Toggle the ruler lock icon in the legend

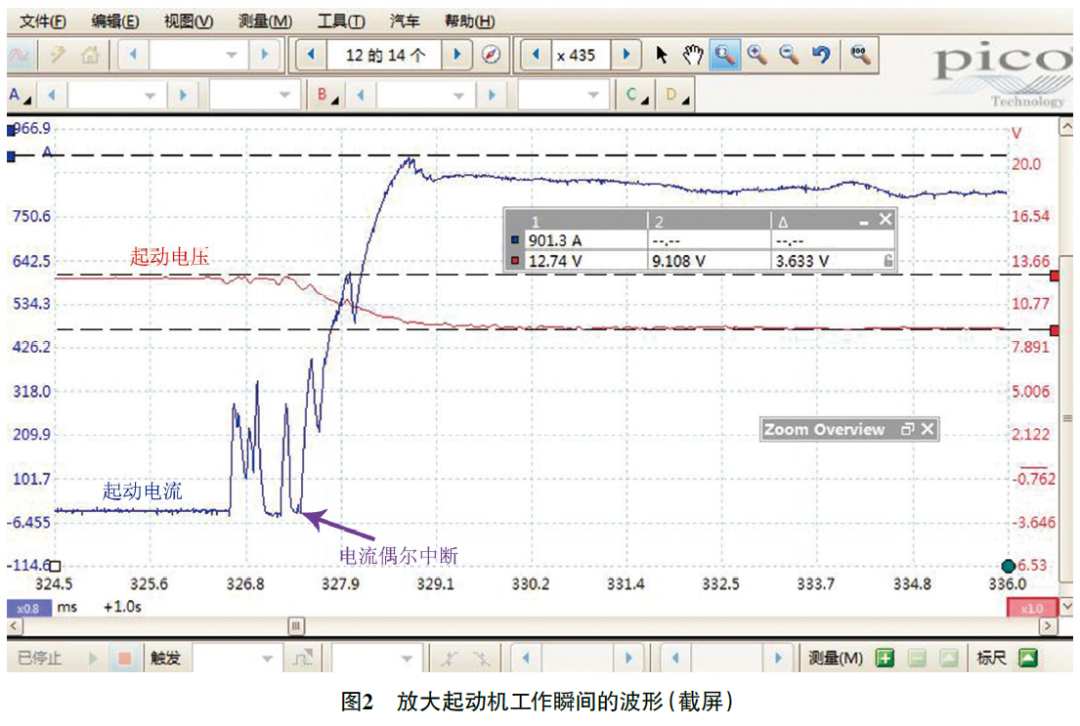tap(888, 261)
